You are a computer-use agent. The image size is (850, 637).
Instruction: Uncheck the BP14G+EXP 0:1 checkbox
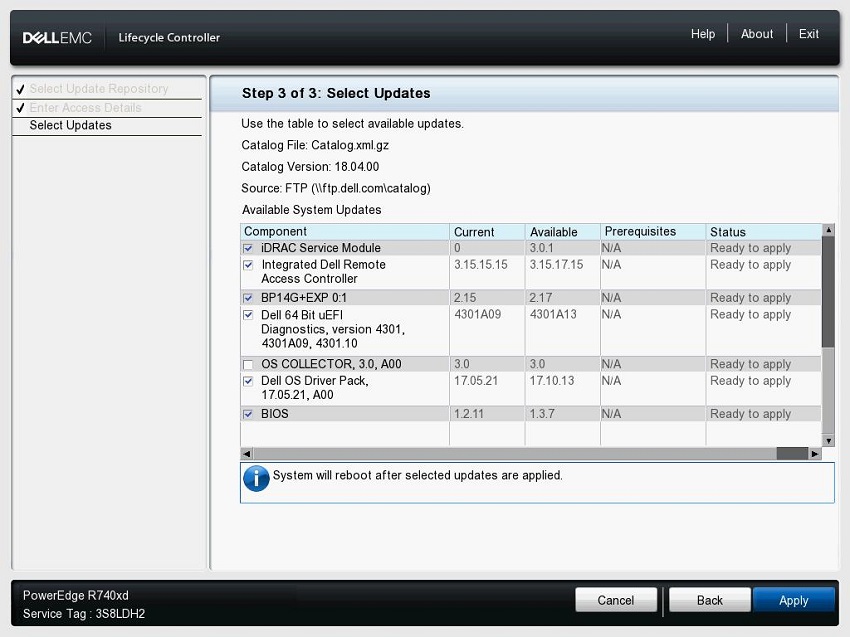(248, 298)
